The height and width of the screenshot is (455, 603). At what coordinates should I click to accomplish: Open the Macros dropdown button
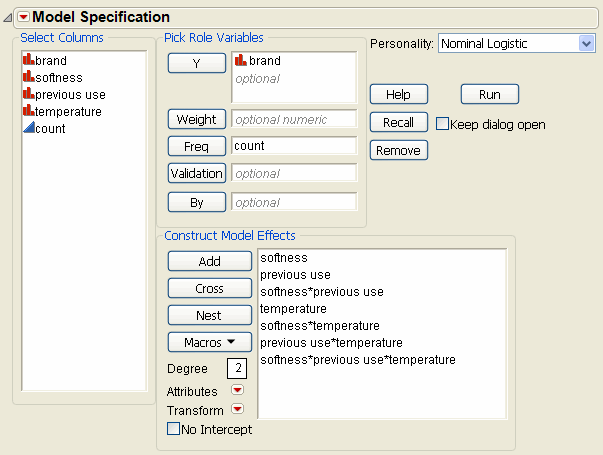[210, 342]
